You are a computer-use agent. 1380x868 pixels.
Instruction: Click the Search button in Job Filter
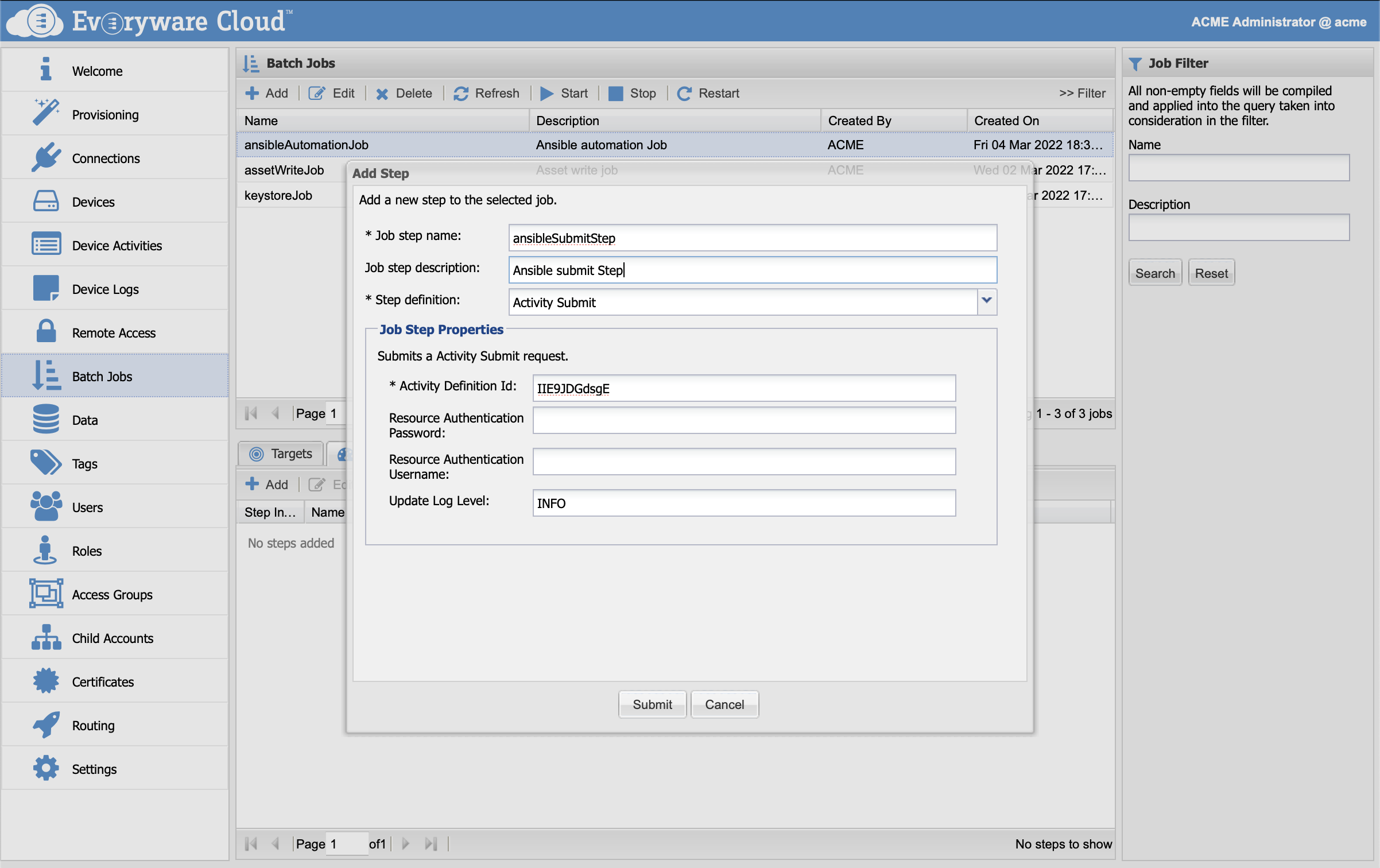pos(1154,273)
